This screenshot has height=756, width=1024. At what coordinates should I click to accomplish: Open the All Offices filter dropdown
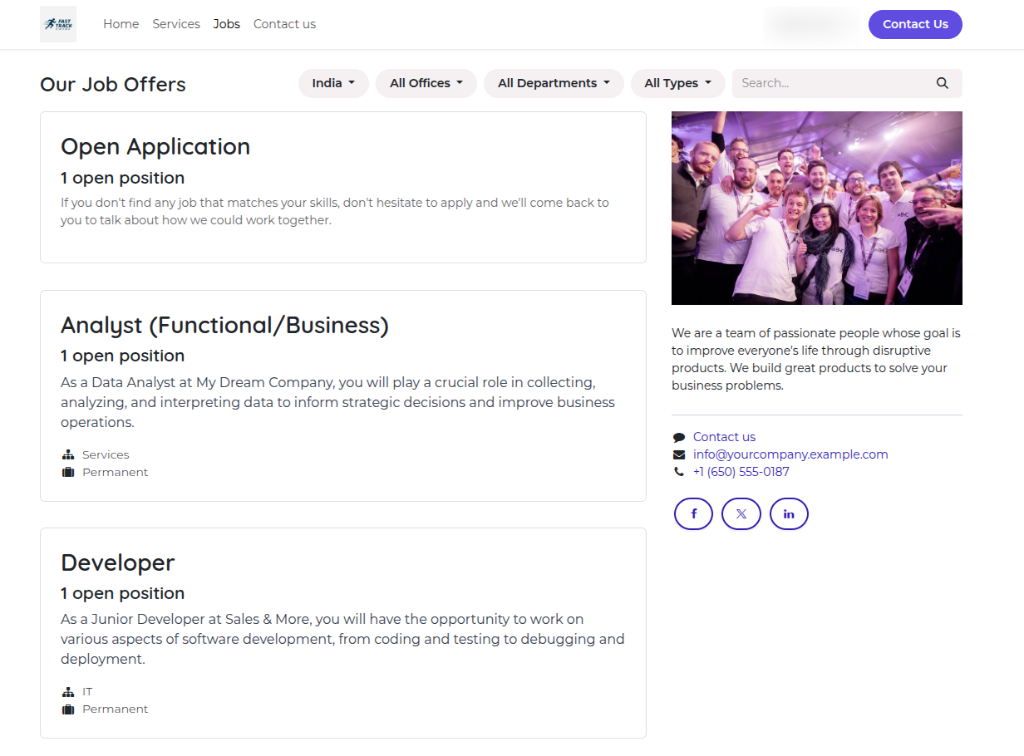pos(426,83)
